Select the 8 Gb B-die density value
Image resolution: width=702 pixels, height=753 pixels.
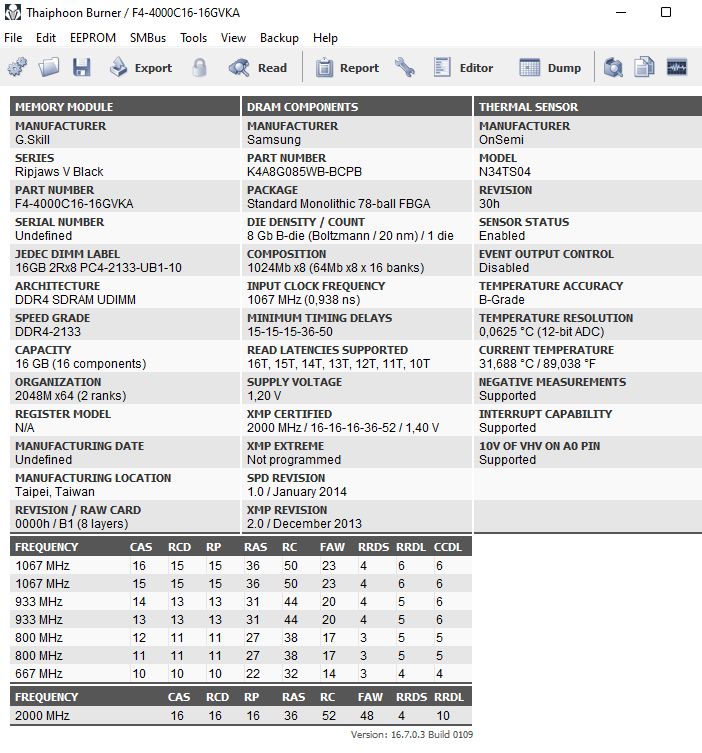(x=350, y=236)
